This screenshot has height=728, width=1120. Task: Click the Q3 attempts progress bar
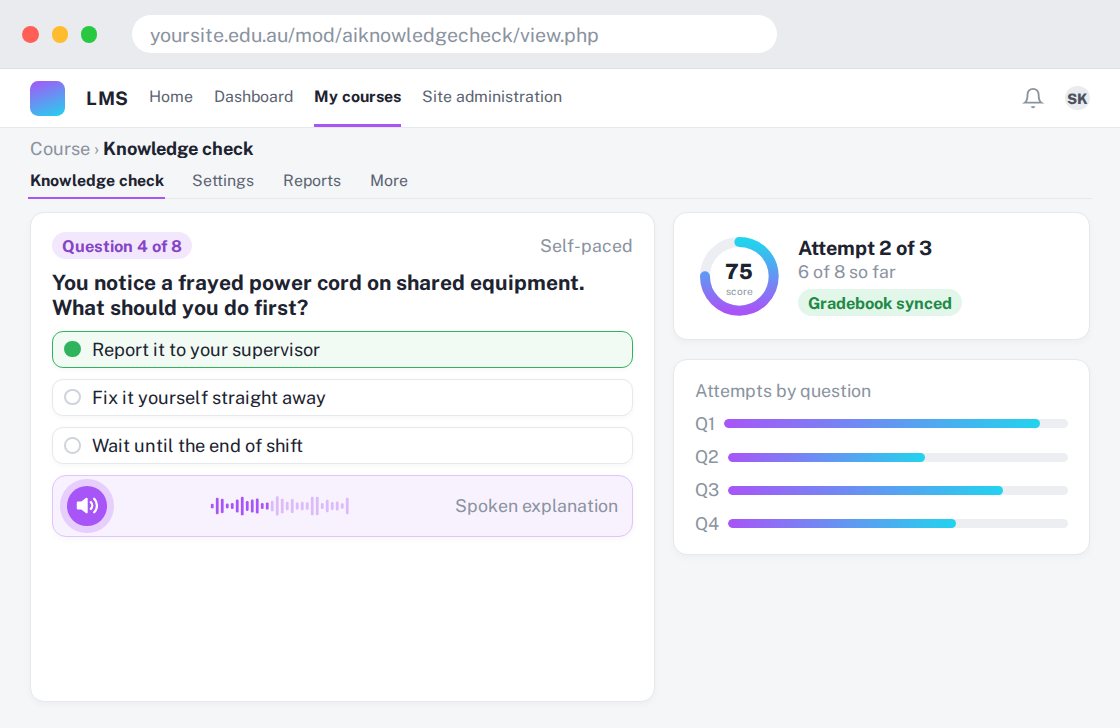click(898, 490)
